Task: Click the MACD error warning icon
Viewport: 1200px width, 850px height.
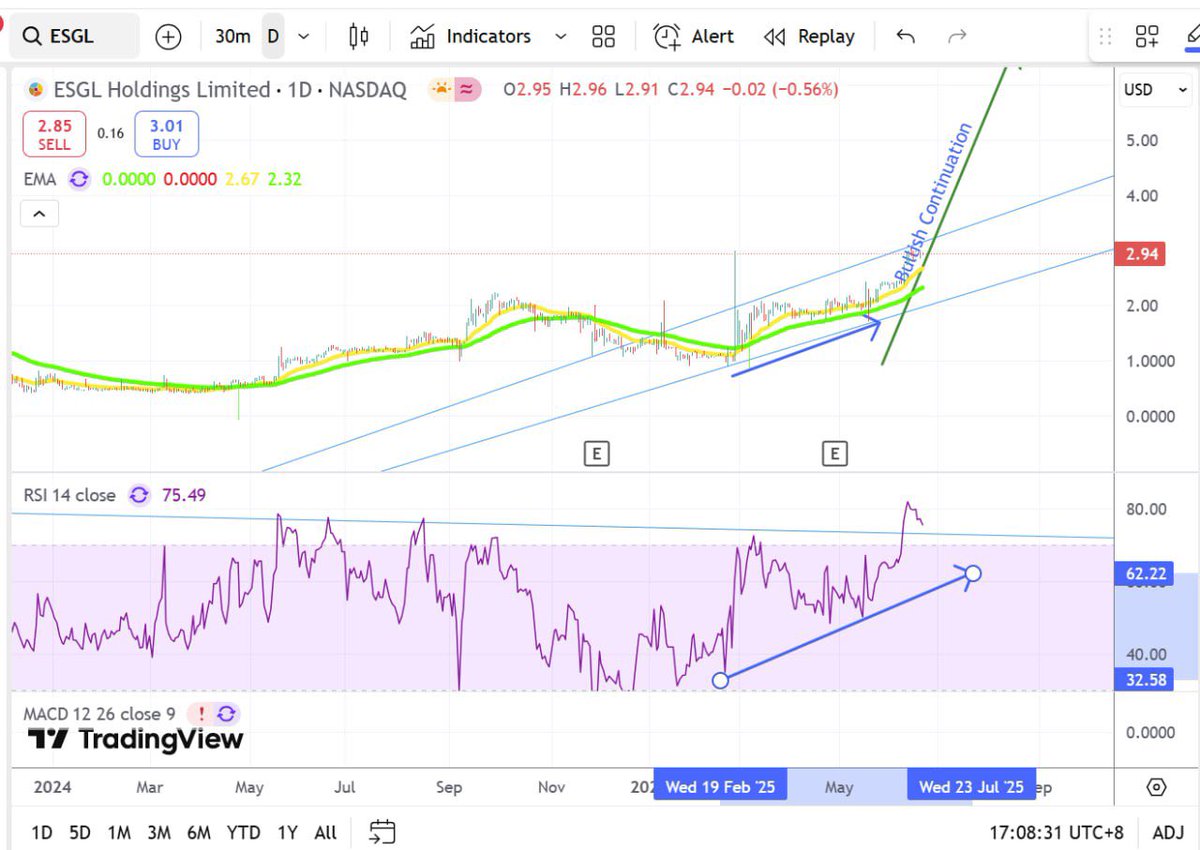Action: click(201, 714)
